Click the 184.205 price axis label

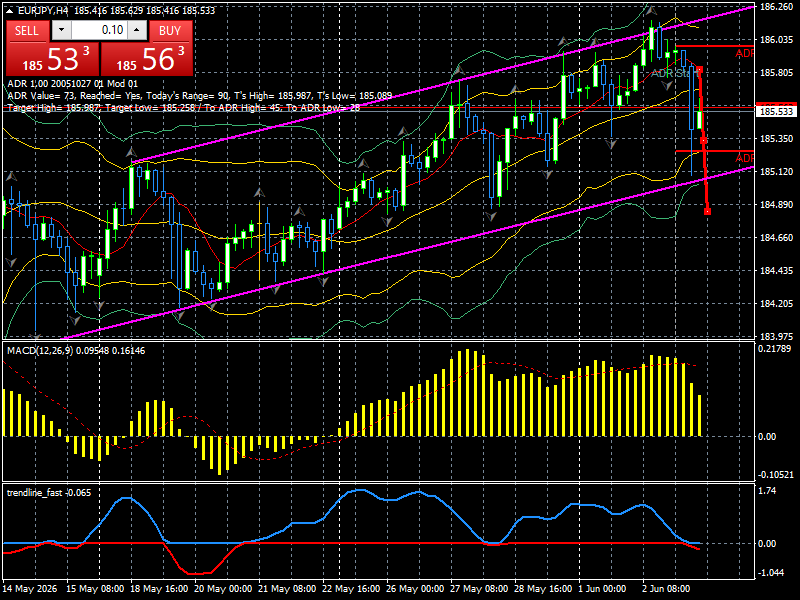pos(777,304)
